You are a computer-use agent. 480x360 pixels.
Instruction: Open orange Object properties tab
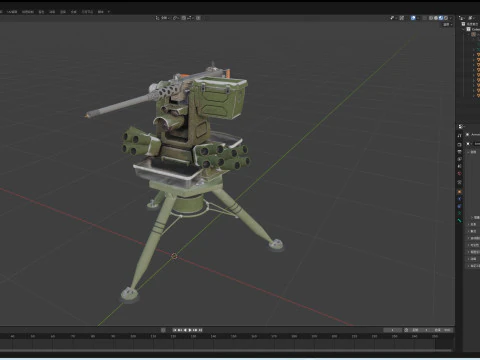459,192
